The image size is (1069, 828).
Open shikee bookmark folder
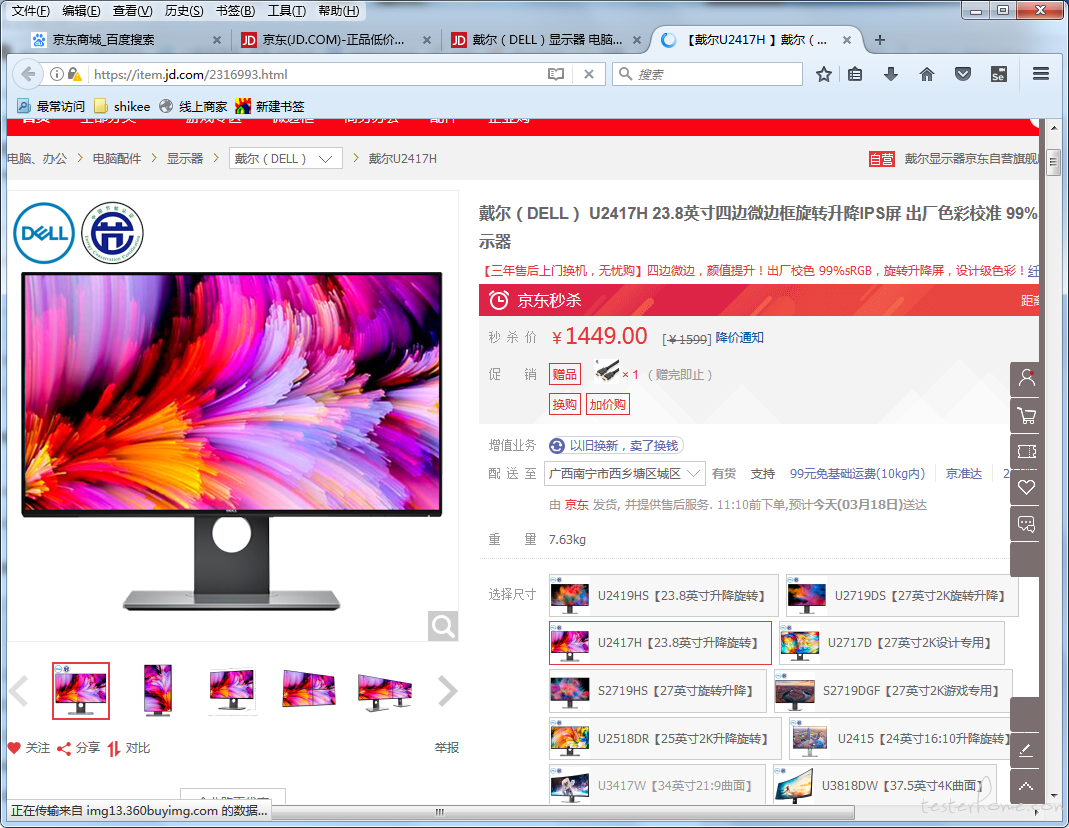tap(122, 106)
